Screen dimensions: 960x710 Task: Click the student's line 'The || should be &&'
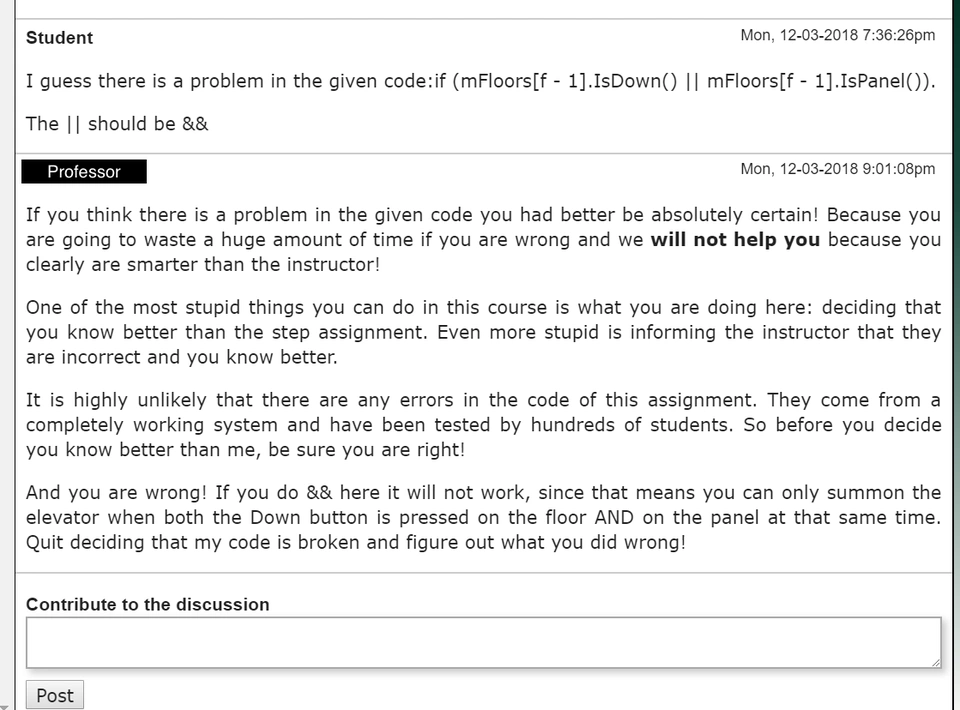117,124
